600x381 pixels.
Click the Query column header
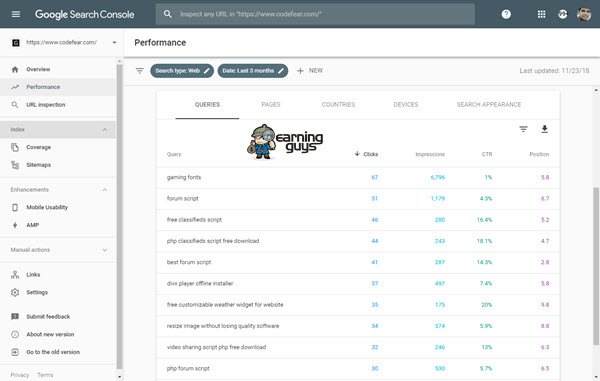174,154
